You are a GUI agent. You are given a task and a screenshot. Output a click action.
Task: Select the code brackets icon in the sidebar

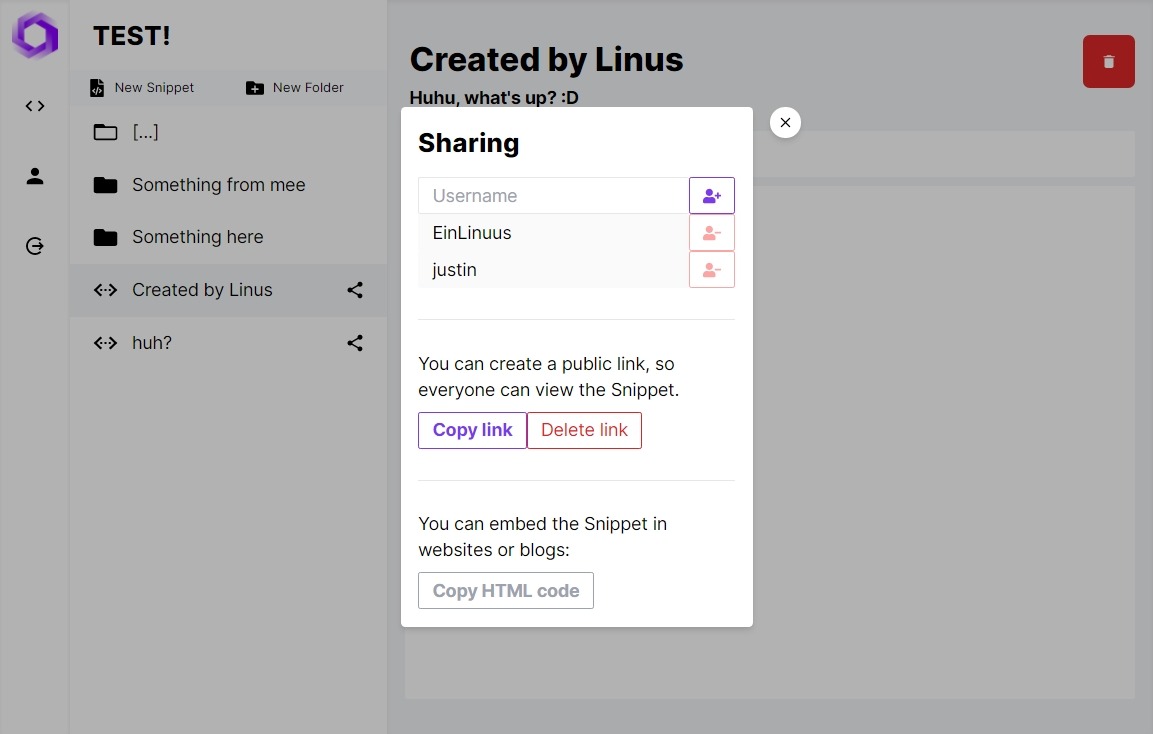pyautogui.click(x=34, y=105)
